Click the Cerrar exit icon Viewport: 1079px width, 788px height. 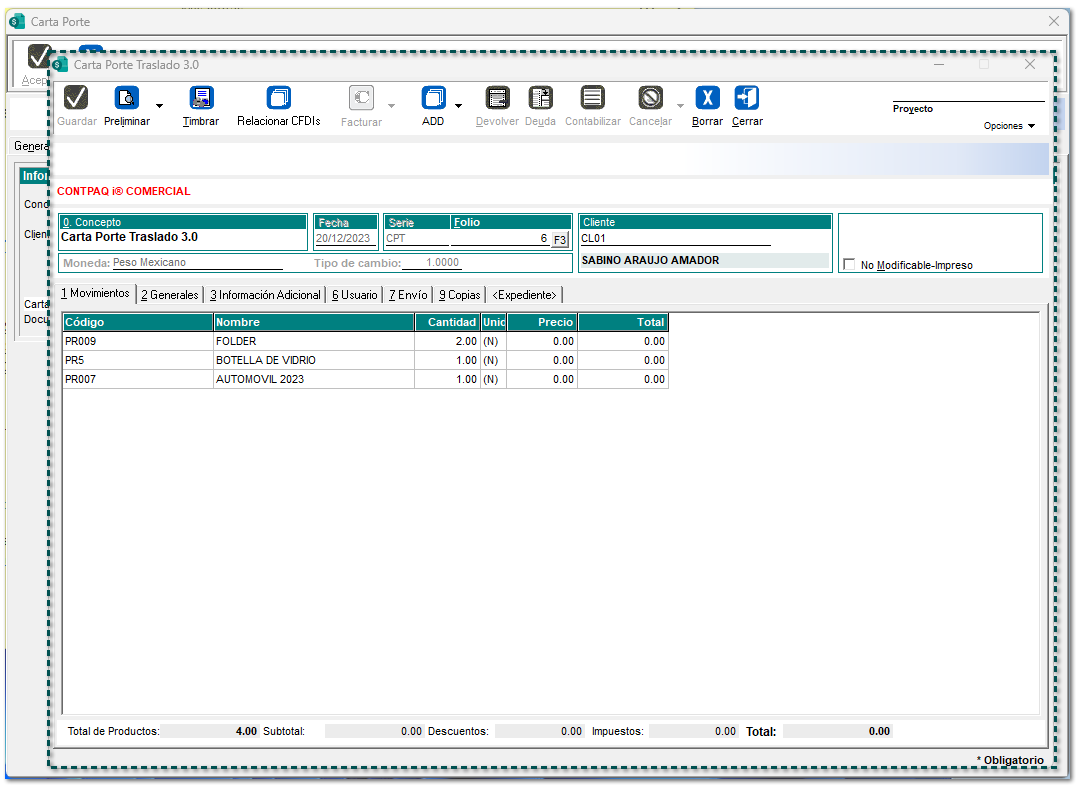pyautogui.click(x=746, y=98)
